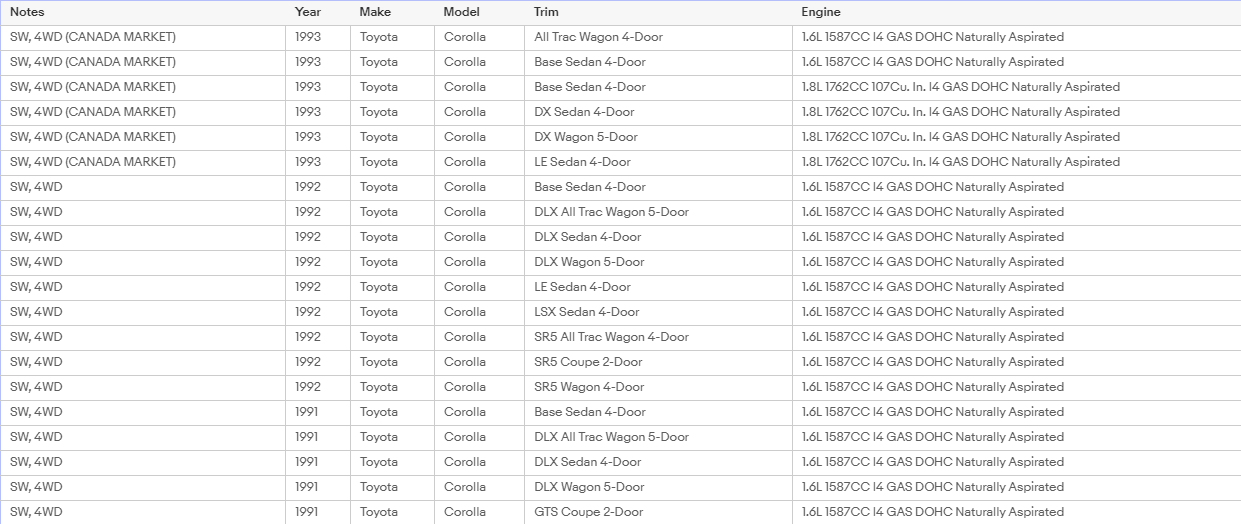The height and width of the screenshot is (524, 1241).
Task: Click the Toyota cell in the 1992 LE Sedan row
Action: [x=392, y=287]
